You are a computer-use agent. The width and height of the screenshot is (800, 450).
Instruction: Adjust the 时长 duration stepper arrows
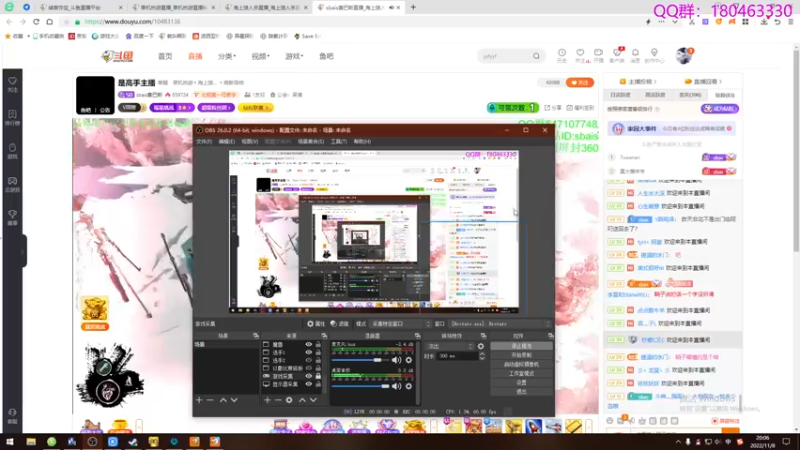pyautogui.click(x=482, y=356)
